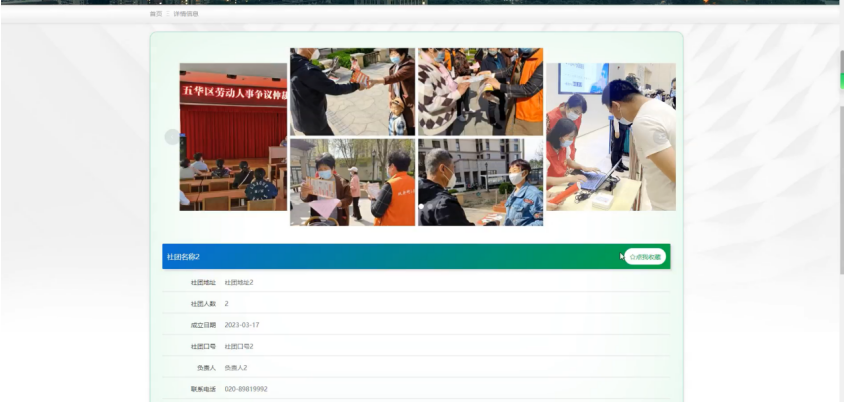
Task: Go to next carousel image arrow
Action: (660, 137)
